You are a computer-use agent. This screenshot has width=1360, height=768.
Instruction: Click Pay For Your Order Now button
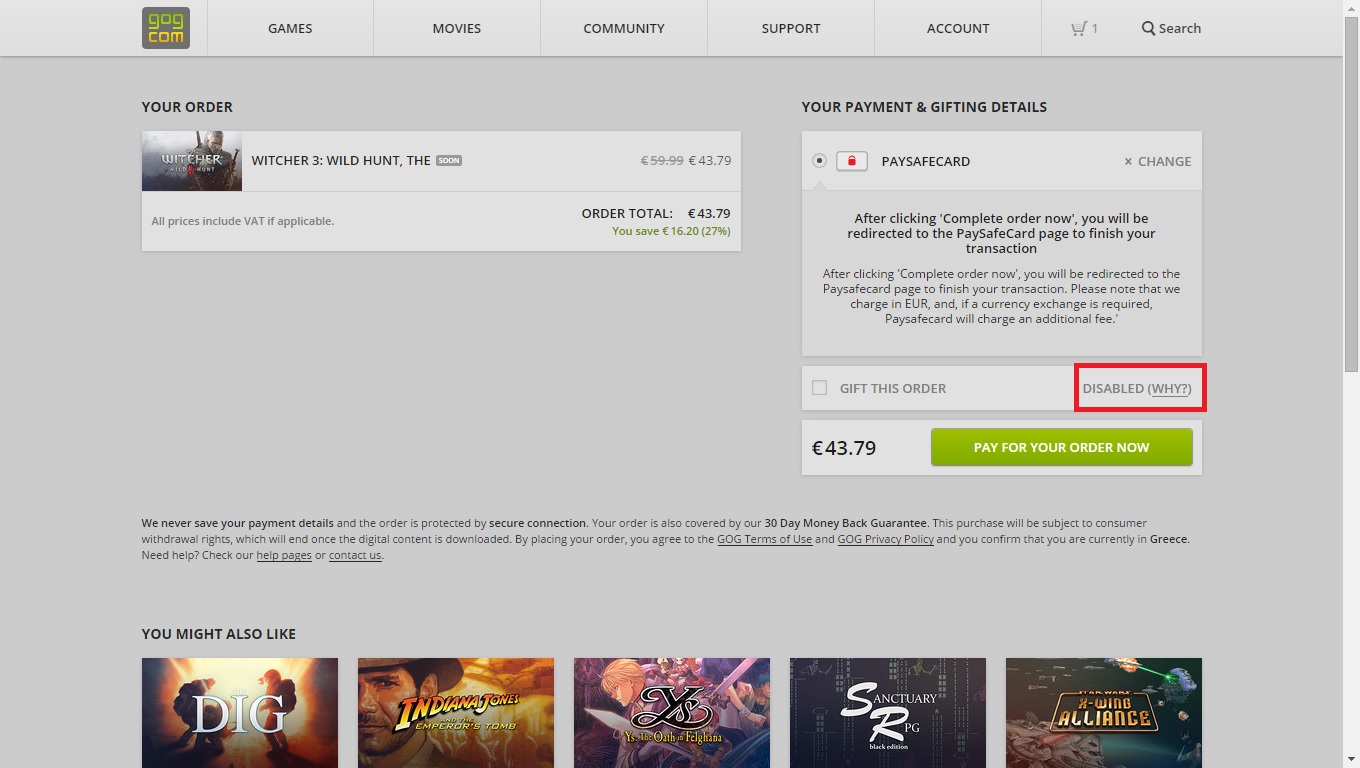click(x=1062, y=447)
